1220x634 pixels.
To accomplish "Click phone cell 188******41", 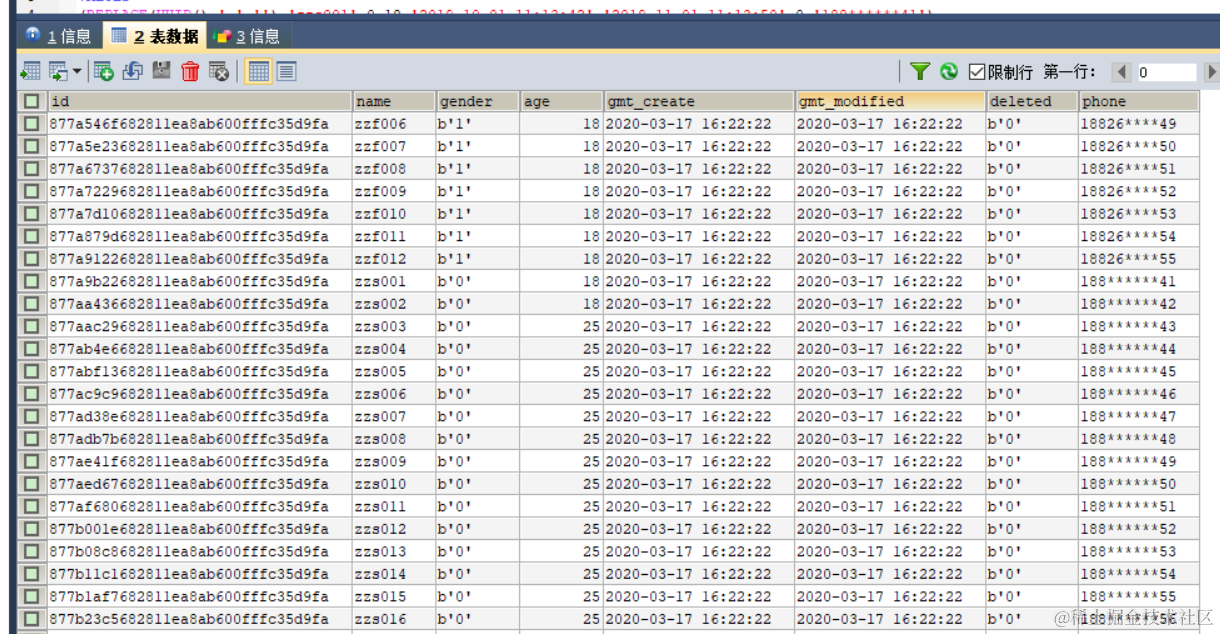I will pos(1138,281).
